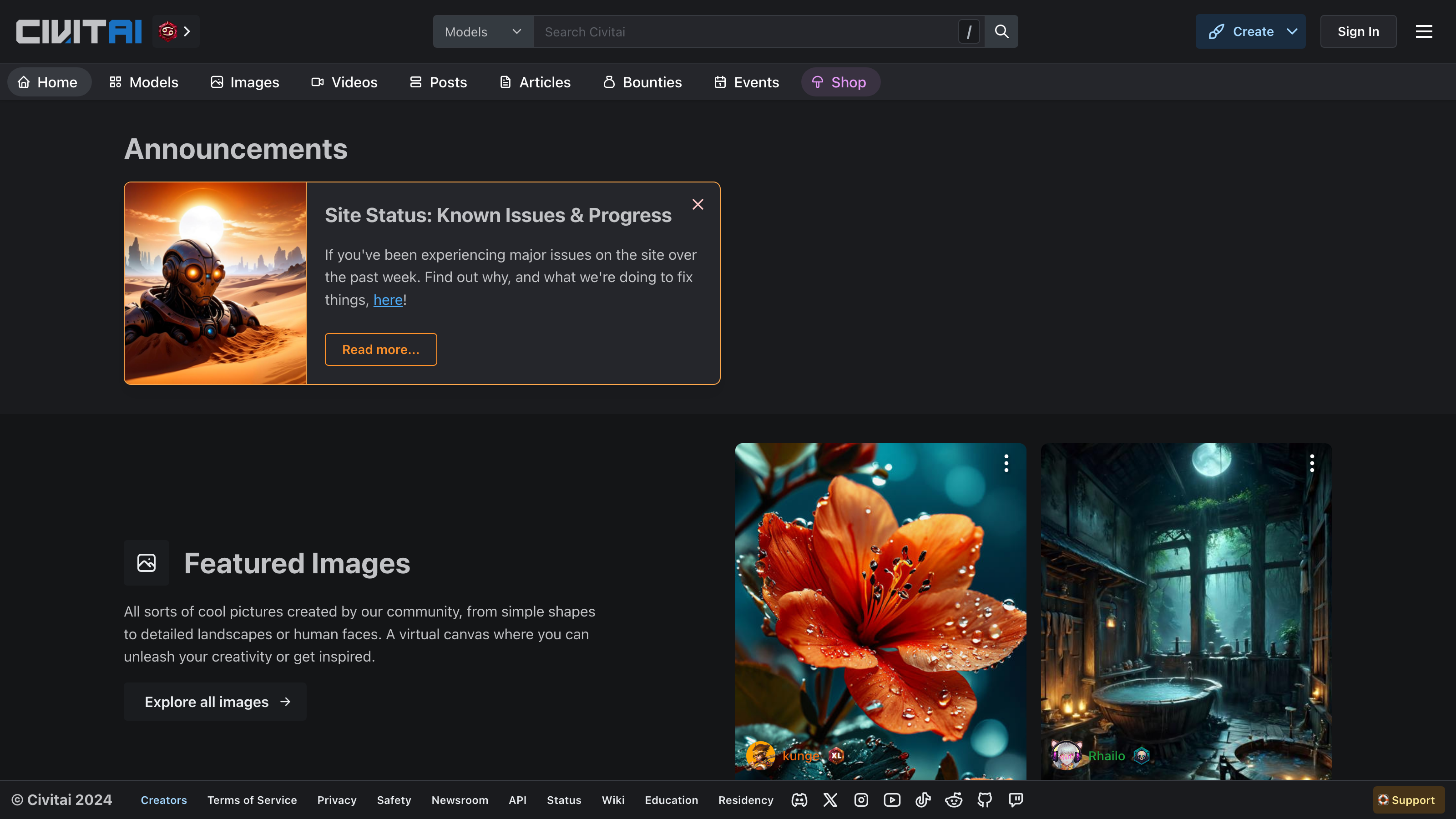Switch to the Articles tab
The width and height of the screenshot is (1456, 819).
click(x=535, y=82)
